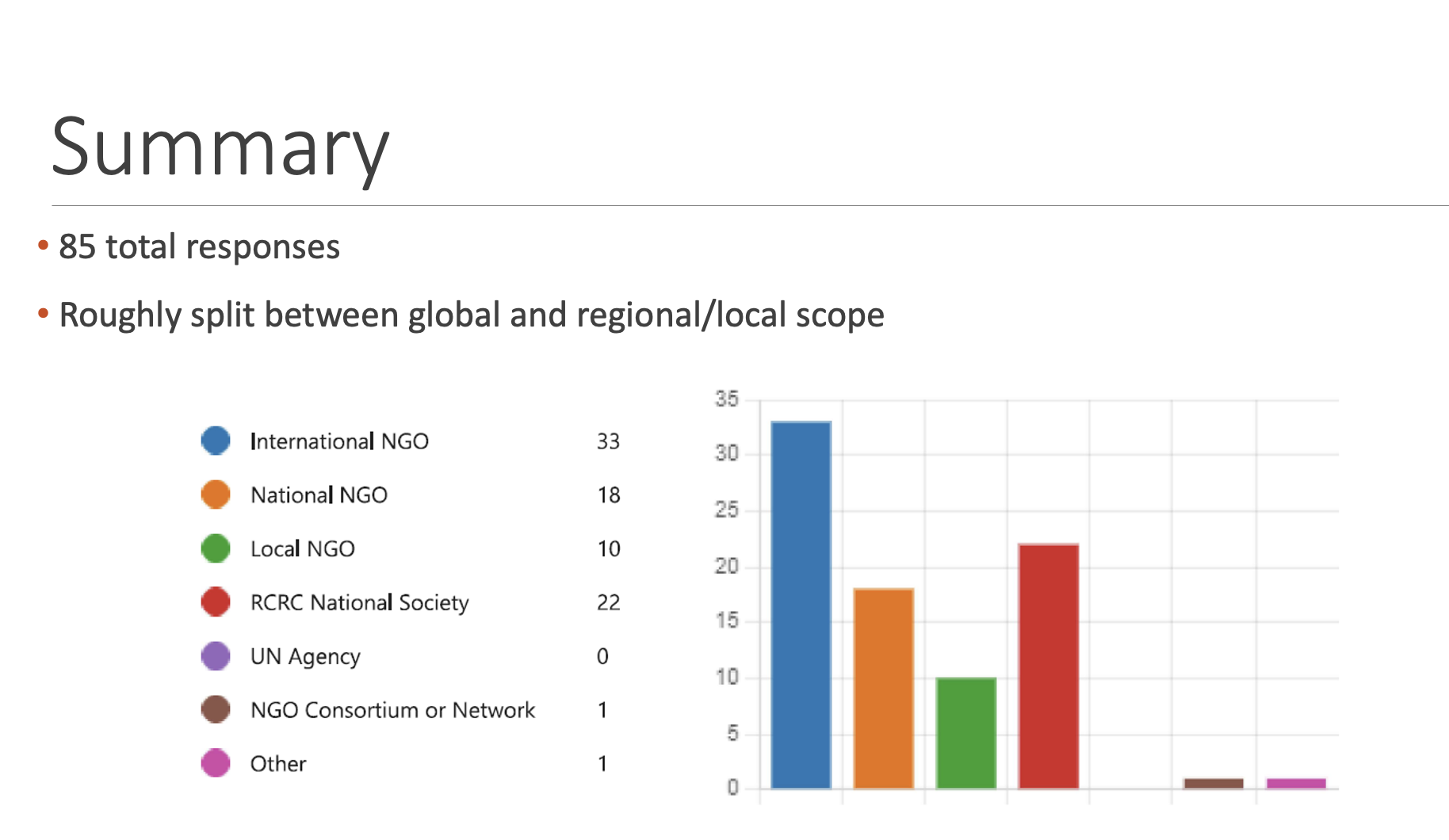1449x840 pixels.
Task: Click the pink Other legend dot
Action: click(216, 763)
